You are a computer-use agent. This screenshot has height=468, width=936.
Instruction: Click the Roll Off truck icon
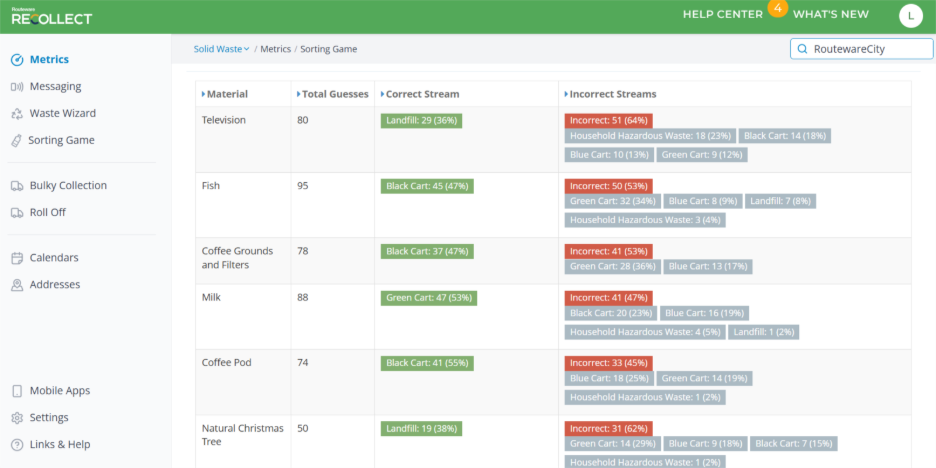pyautogui.click(x=17, y=213)
